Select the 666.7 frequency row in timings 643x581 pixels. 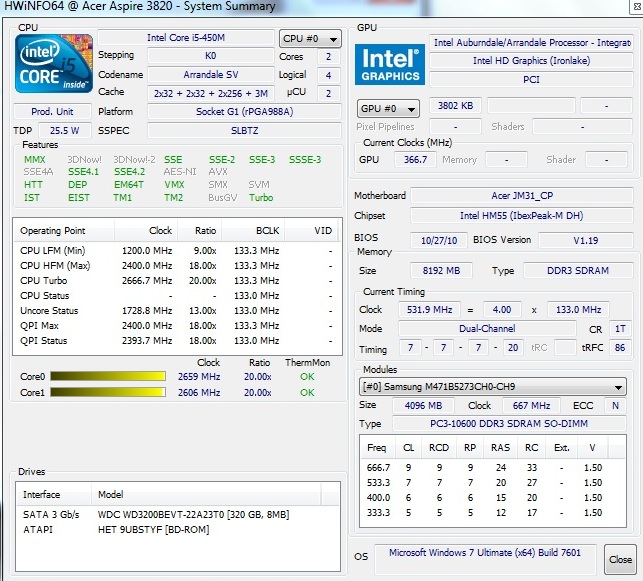coord(492,467)
